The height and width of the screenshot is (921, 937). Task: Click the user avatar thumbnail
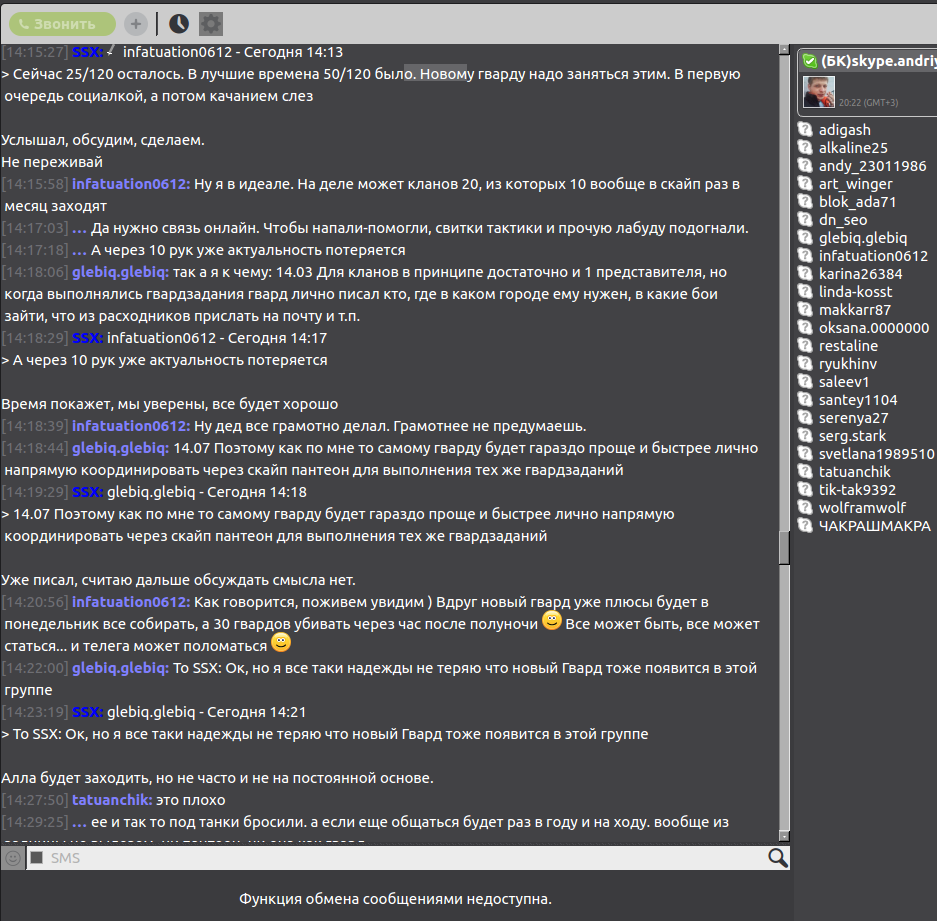pos(819,91)
